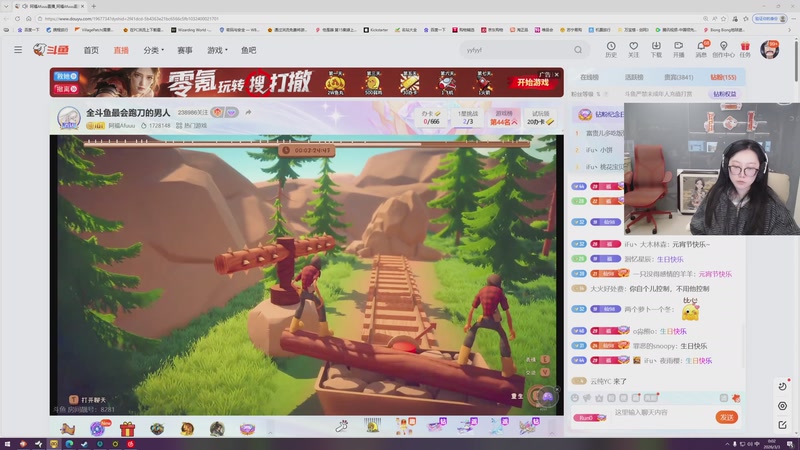Open 历史 watch history icon
800x450 pixels.
point(611,49)
